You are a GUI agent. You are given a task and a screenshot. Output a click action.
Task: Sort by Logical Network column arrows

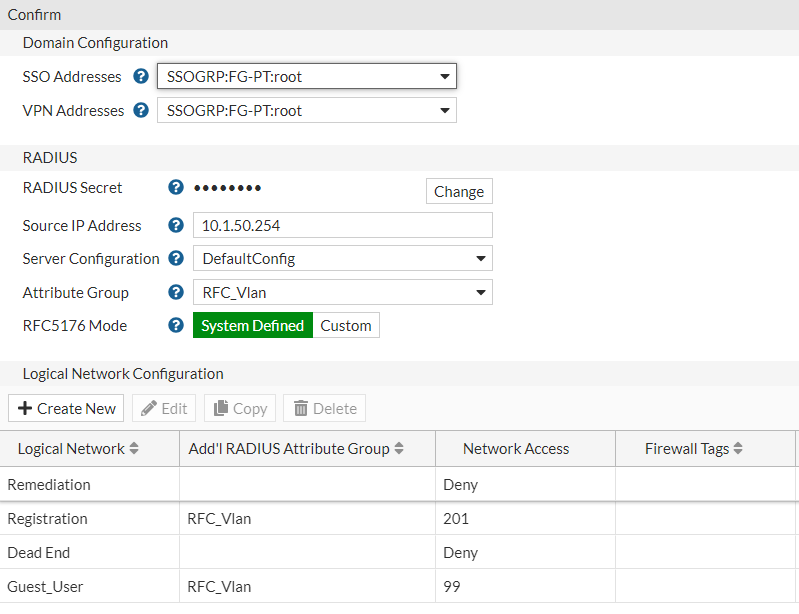134,449
